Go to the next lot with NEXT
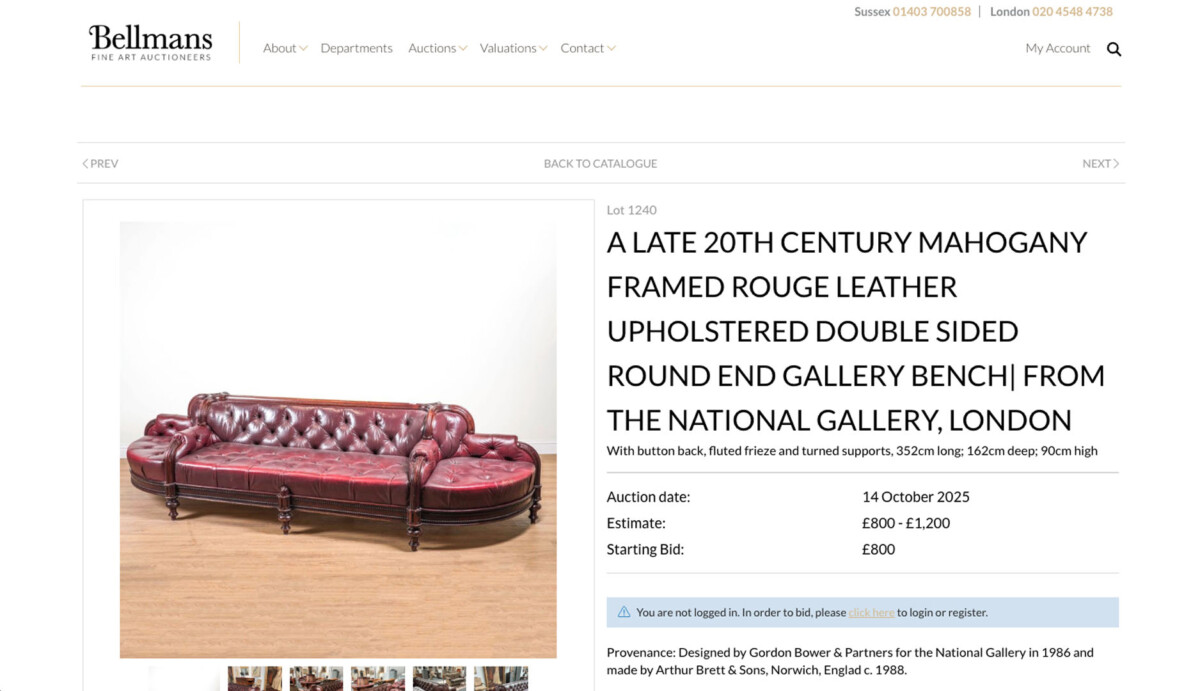This screenshot has height=691, width=1200. pos(1100,163)
